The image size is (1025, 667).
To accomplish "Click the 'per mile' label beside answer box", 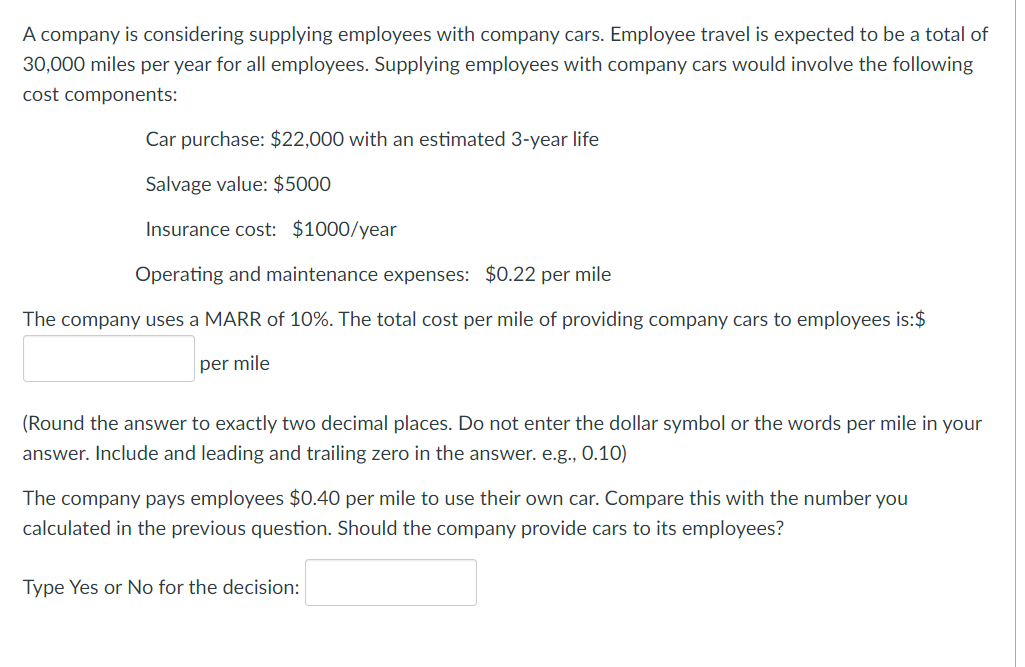I will click(x=235, y=364).
